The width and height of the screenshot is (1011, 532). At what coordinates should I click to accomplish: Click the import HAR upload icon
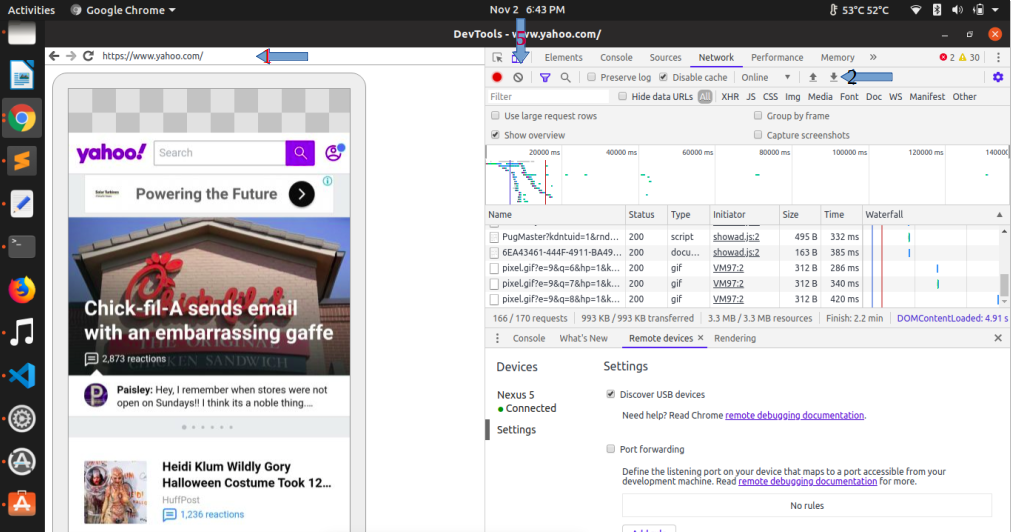click(812, 77)
